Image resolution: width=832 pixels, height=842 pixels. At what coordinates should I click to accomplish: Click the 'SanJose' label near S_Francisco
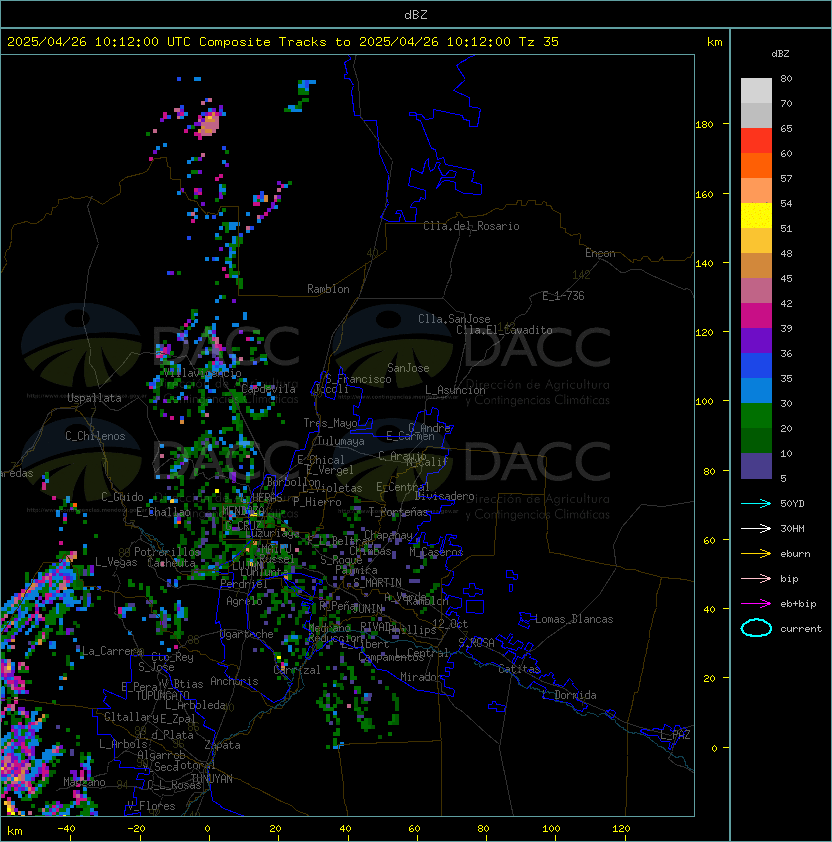[x=408, y=368]
